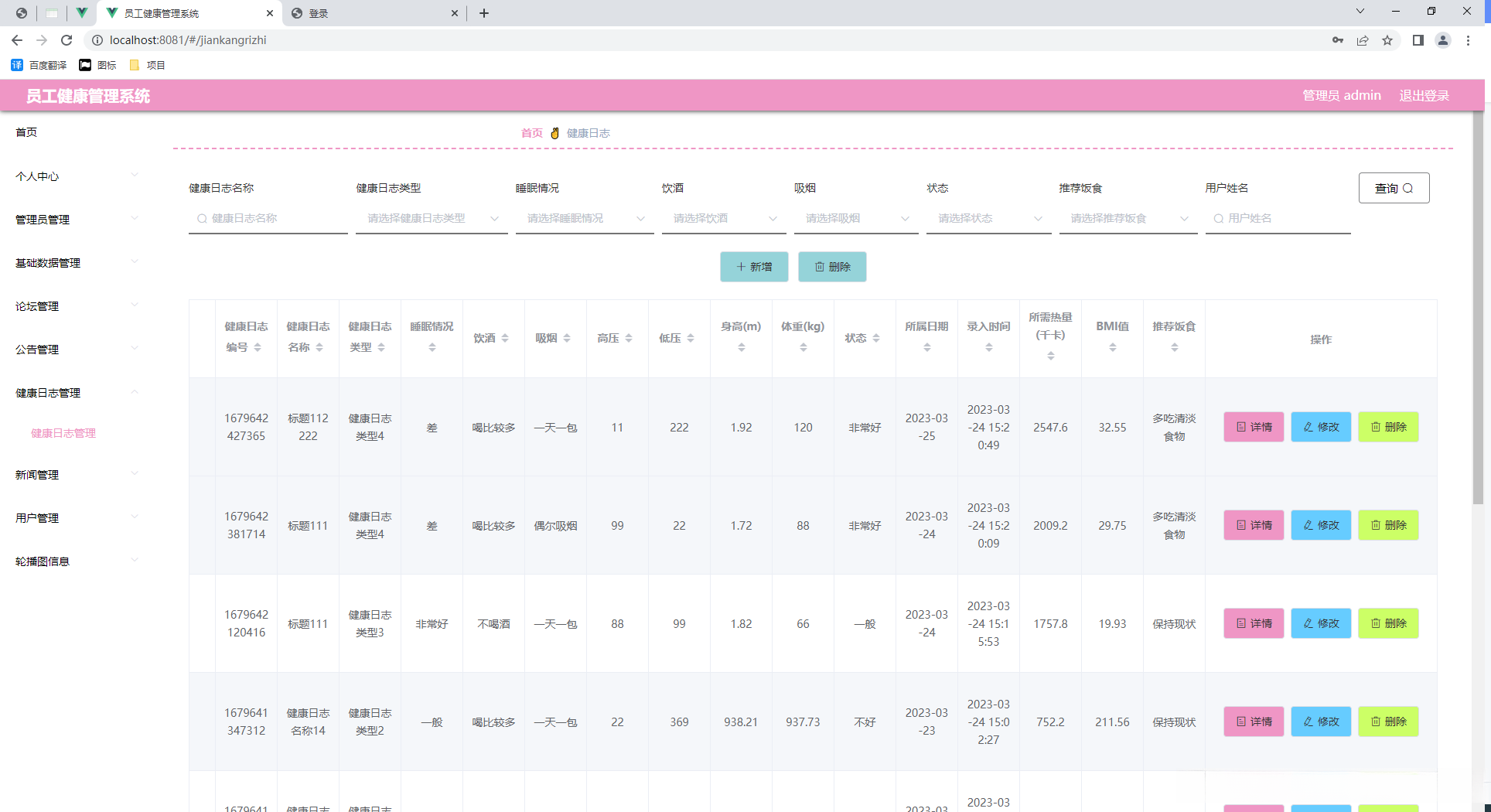Collapse the 健康日志管理 sidebar menu

77,393
